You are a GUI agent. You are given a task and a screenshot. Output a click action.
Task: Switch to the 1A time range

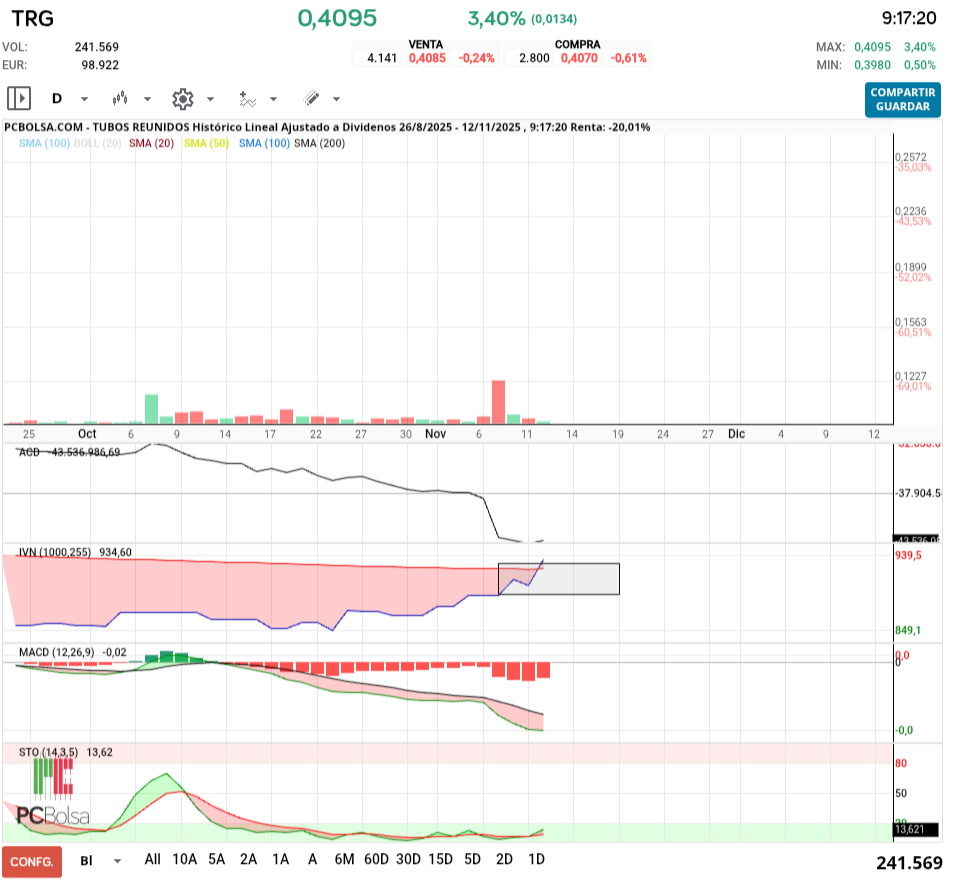point(280,859)
